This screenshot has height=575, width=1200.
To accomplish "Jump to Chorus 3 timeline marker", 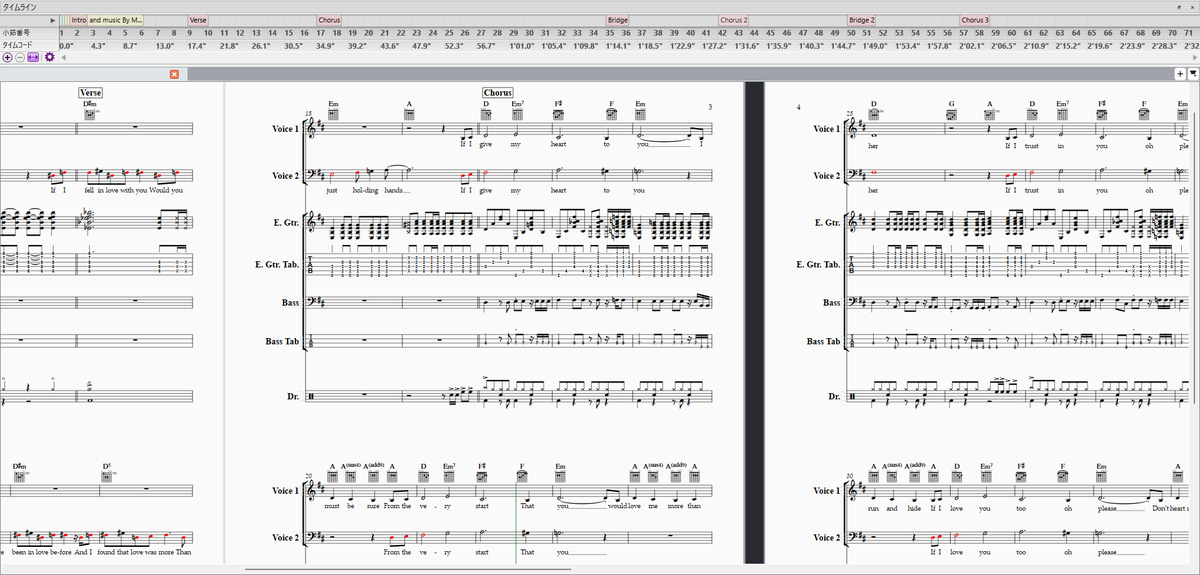I will tap(975, 20).
